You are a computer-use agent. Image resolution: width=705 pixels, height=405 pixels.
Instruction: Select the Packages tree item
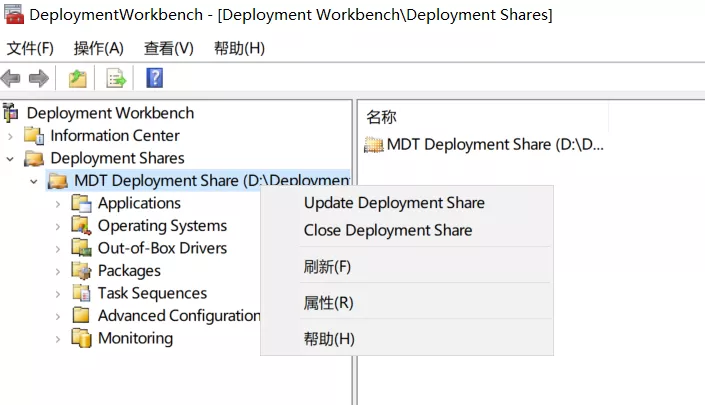[128, 271]
